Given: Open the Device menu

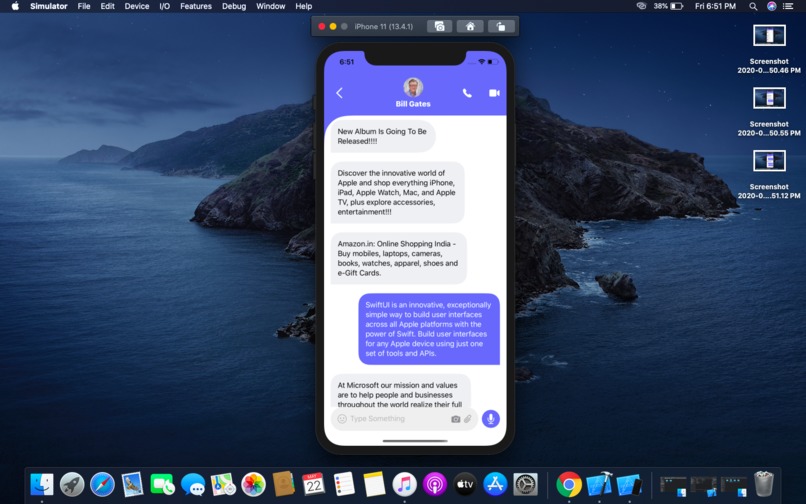Looking at the screenshot, I should tap(137, 6).
